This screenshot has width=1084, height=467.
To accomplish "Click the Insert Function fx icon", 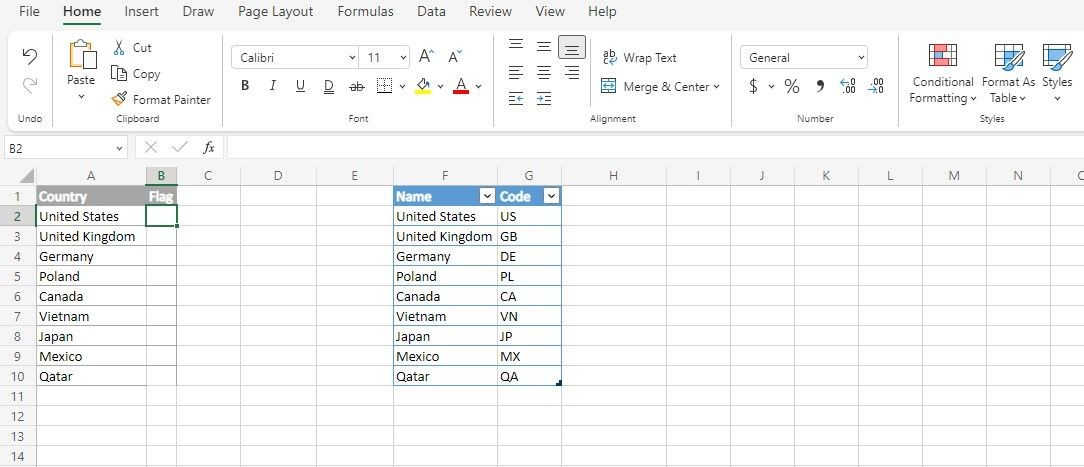I will tap(209, 148).
